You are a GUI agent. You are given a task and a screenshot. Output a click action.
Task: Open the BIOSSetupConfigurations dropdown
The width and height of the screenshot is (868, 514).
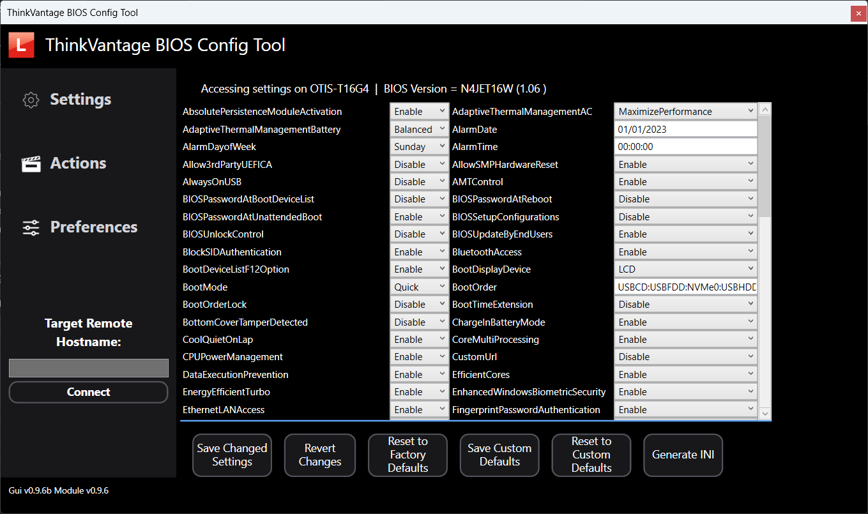click(x=685, y=217)
